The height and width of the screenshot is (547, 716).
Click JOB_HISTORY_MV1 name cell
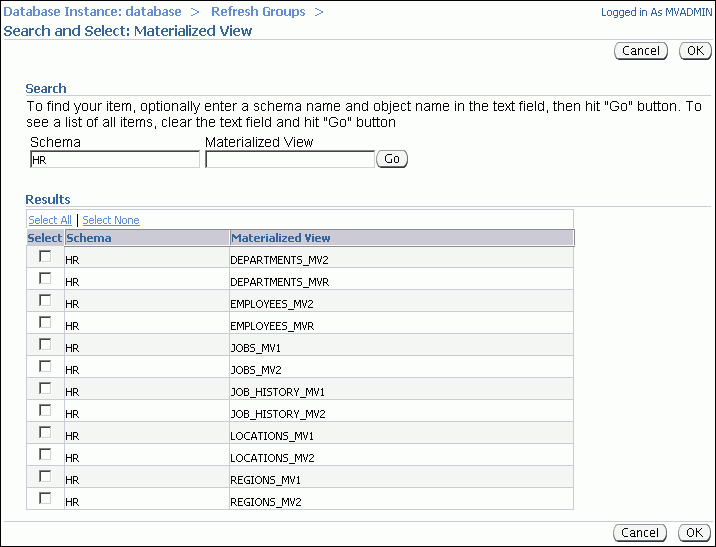coord(401,389)
